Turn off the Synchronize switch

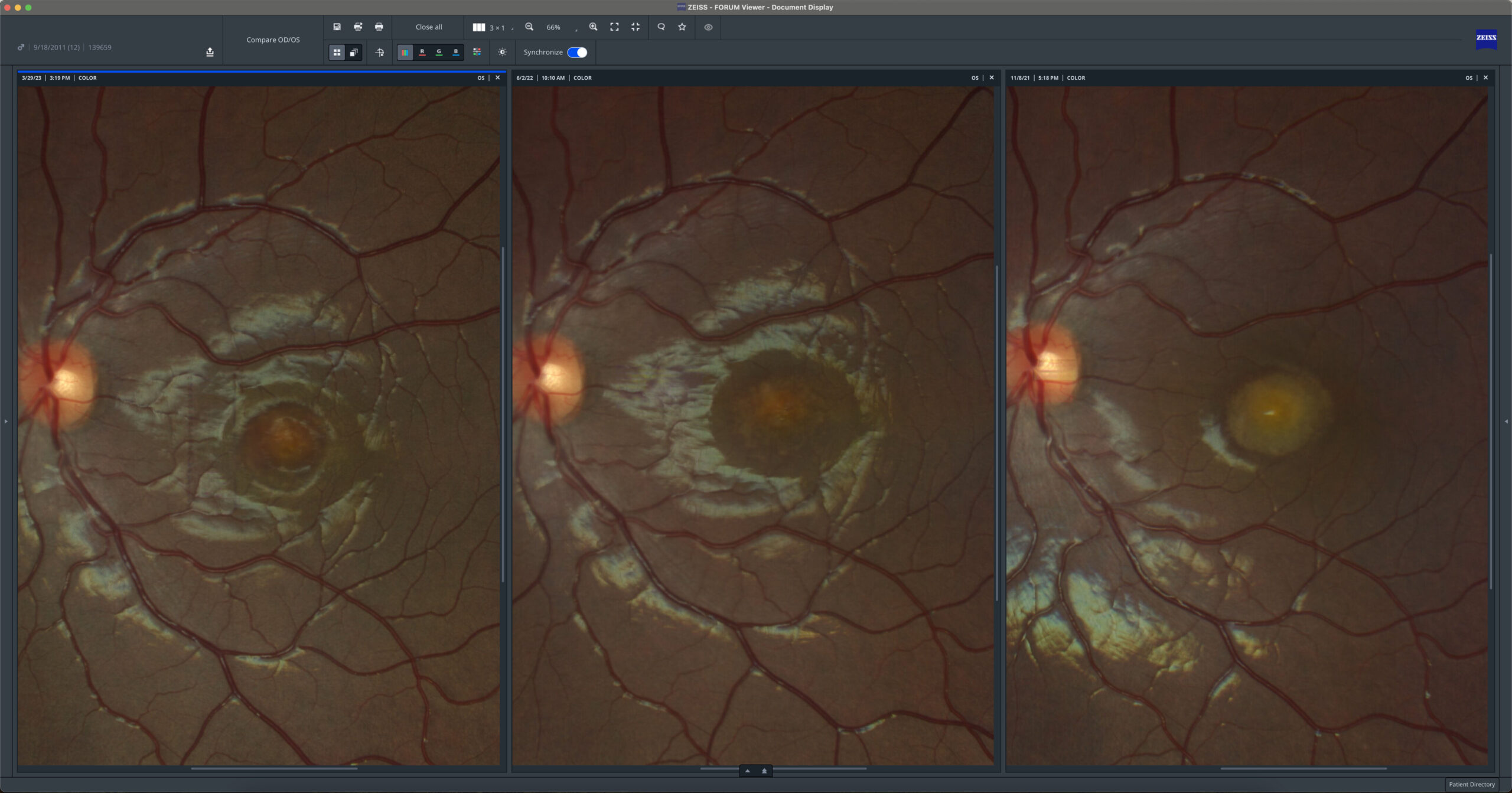coord(577,53)
